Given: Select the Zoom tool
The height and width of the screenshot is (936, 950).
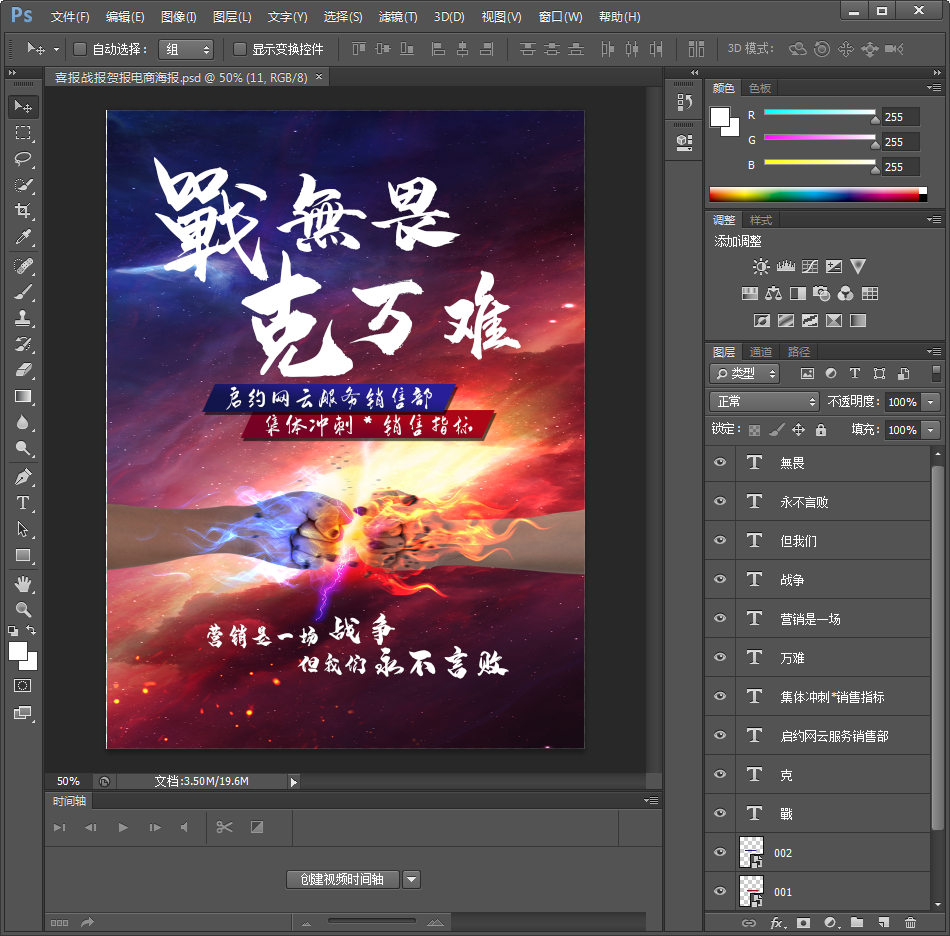Looking at the screenshot, I should coord(23,609).
